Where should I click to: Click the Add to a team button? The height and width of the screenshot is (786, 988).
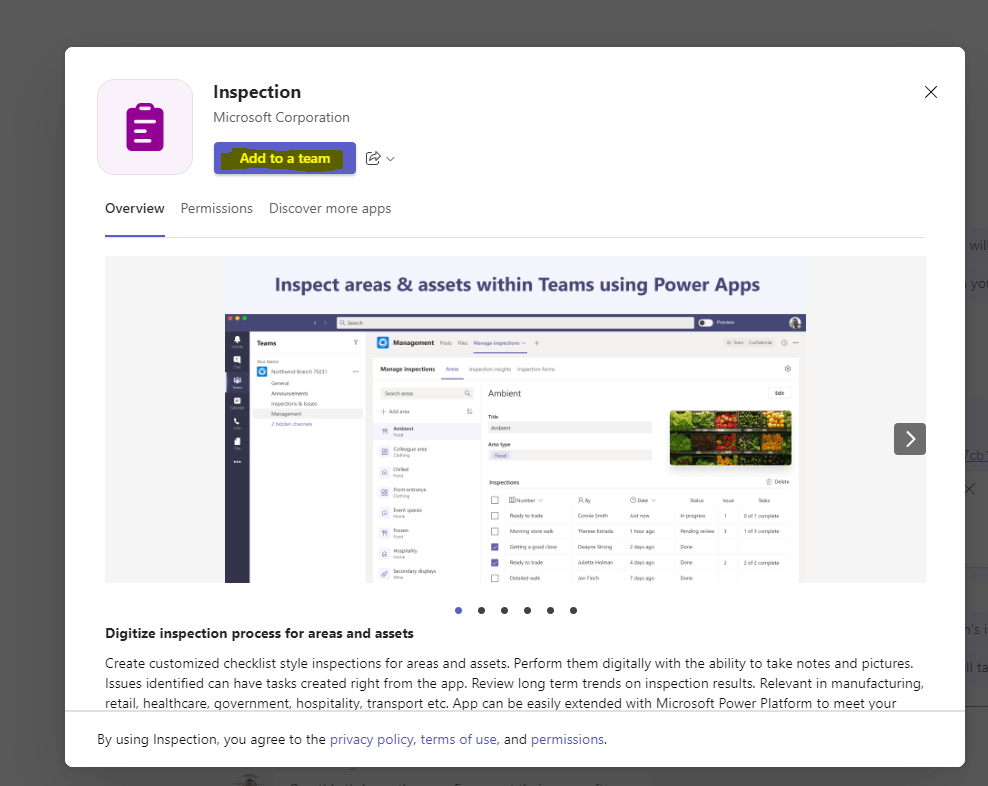pos(285,158)
